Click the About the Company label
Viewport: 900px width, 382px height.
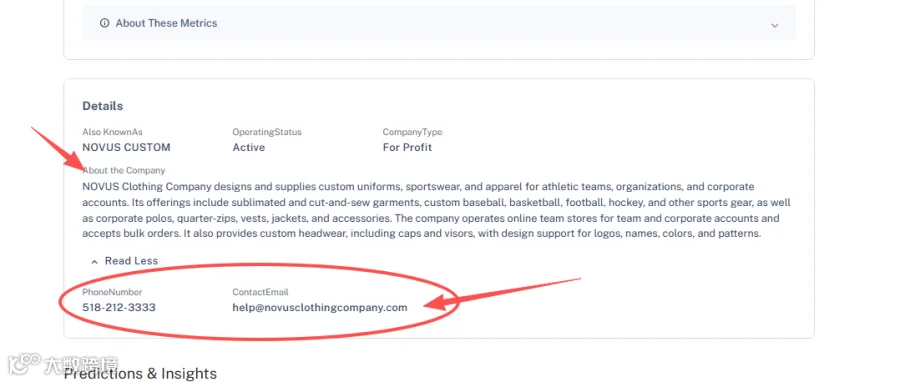click(124, 170)
